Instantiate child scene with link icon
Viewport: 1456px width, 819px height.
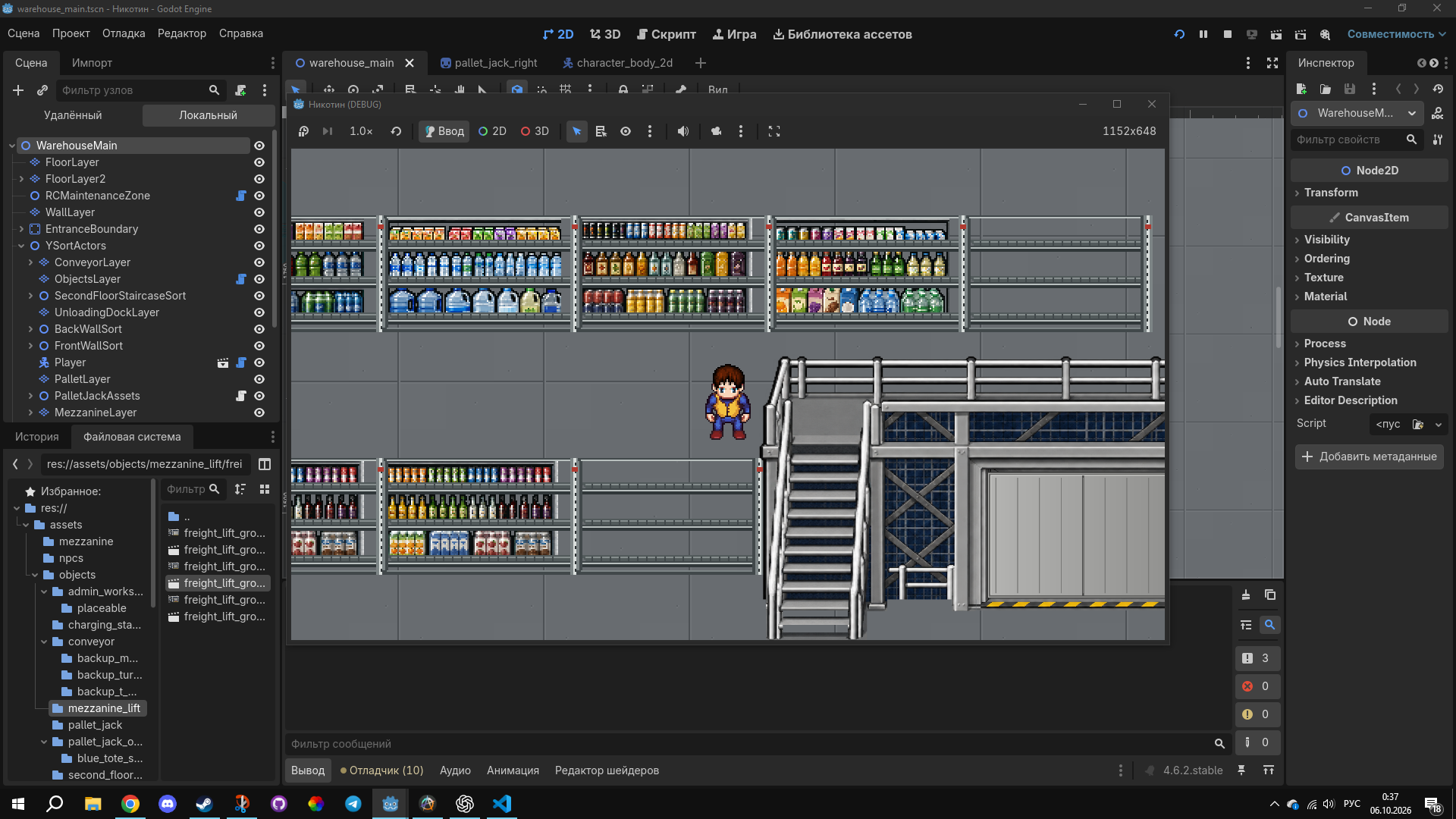42,90
